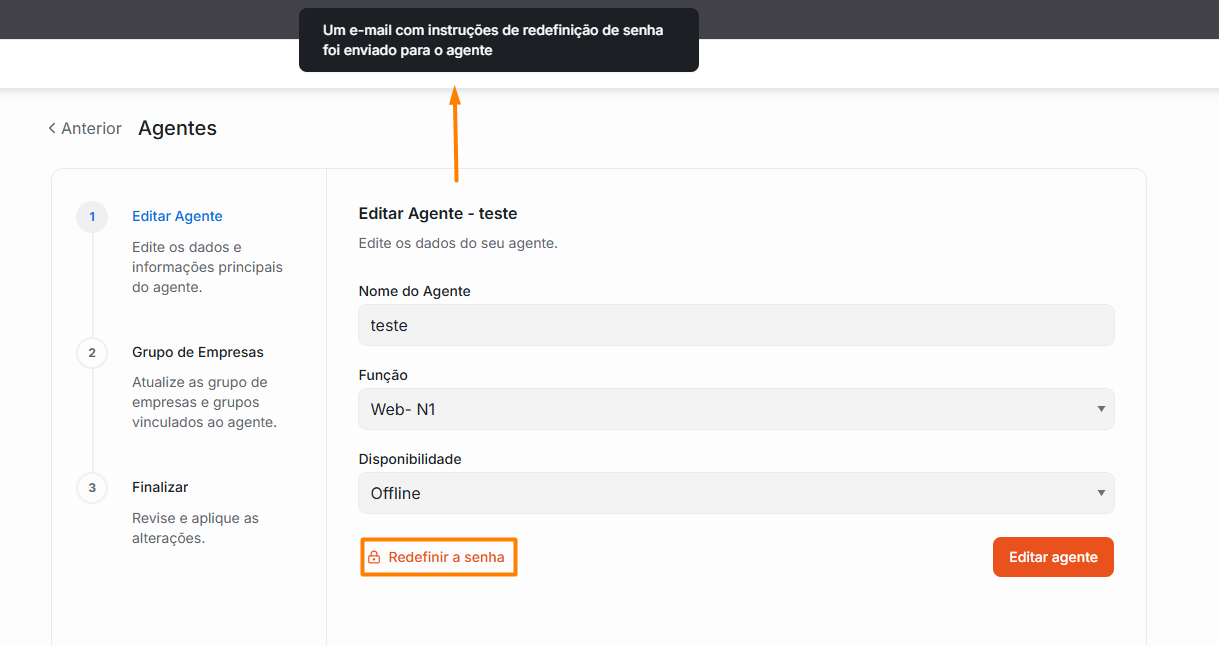Dismiss the password reset email notification toast
Image resolution: width=1219 pixels, height=645 pixels.
coord(498,40)
